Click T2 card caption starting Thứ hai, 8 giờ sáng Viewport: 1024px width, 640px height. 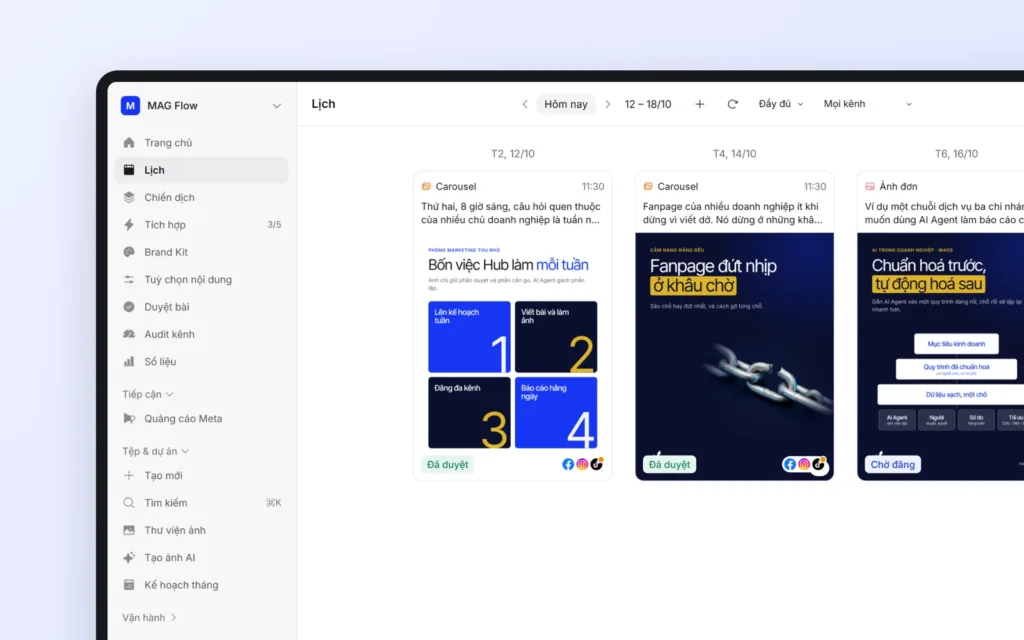point(511,213)
